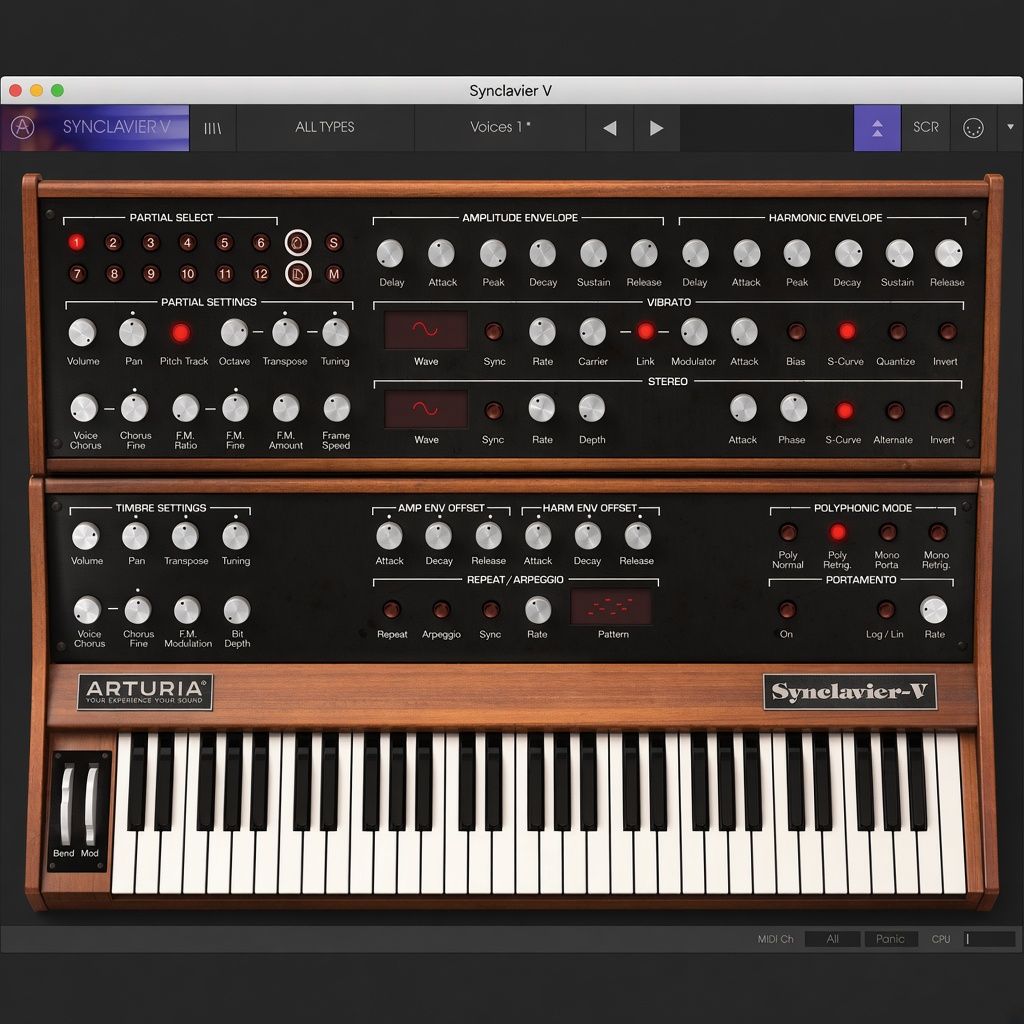This screenshot has width=1024, height=1024.
Task: Select partial 12 button
Action: click(x=261, y=274)
